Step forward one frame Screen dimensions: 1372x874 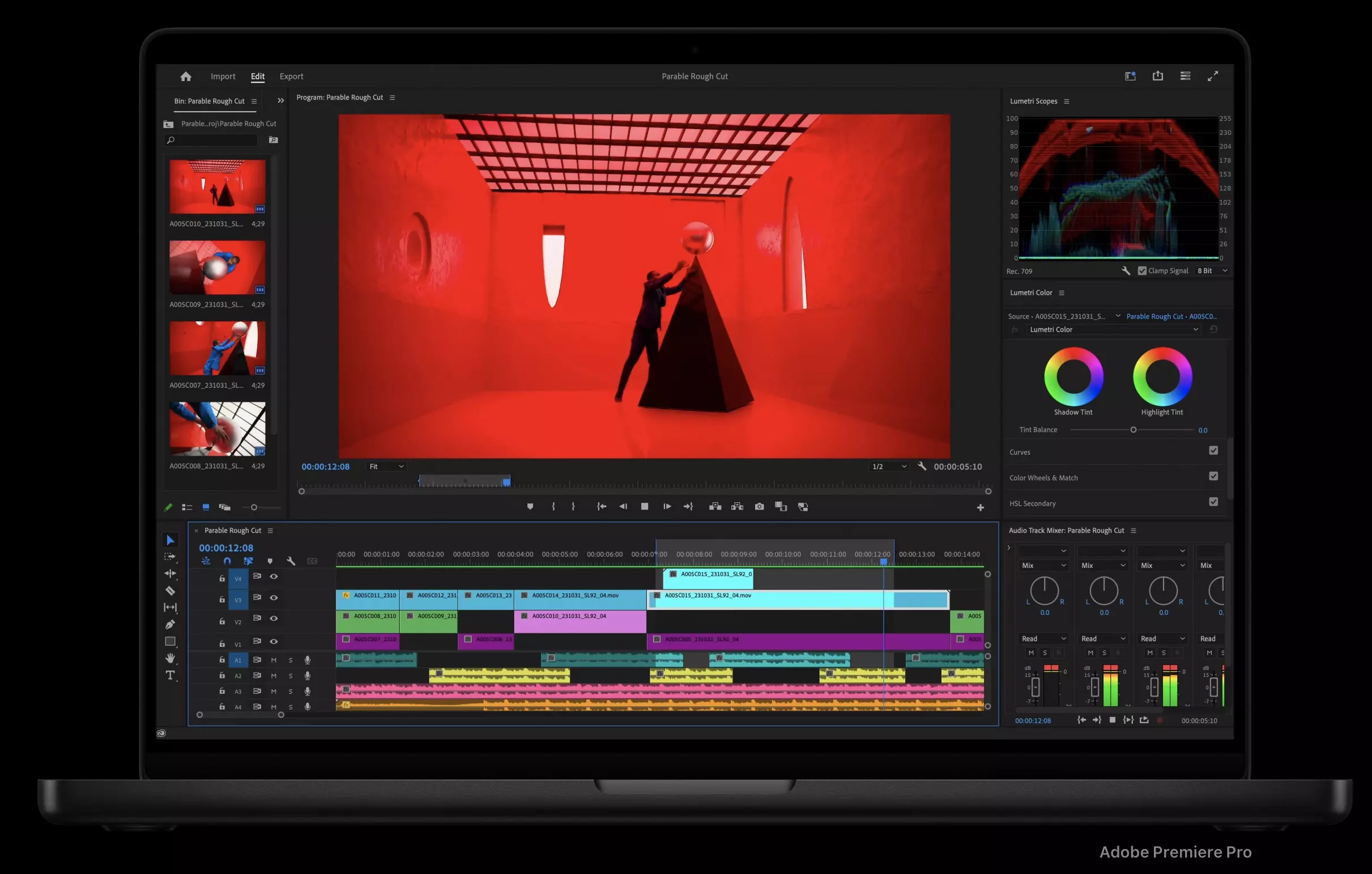(x=667, y=507)
